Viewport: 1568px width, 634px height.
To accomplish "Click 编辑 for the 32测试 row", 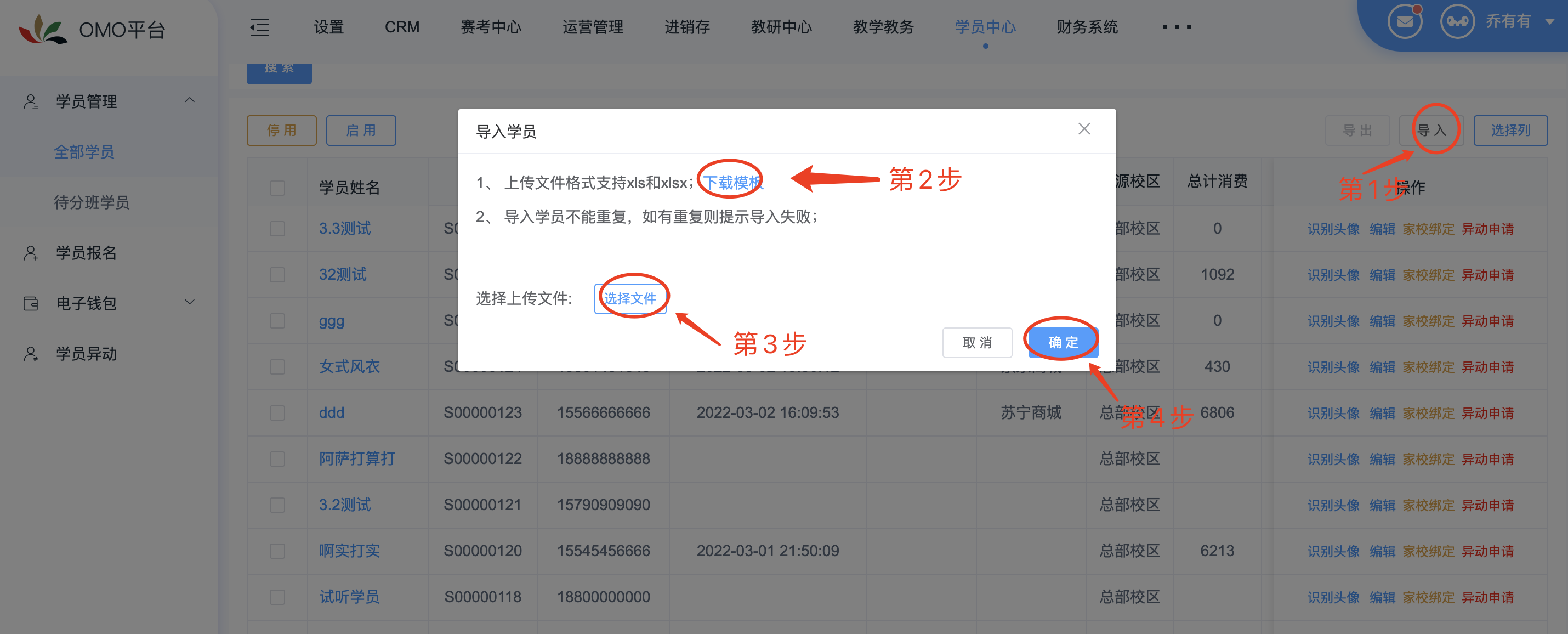I will (x=1382, y=275).
